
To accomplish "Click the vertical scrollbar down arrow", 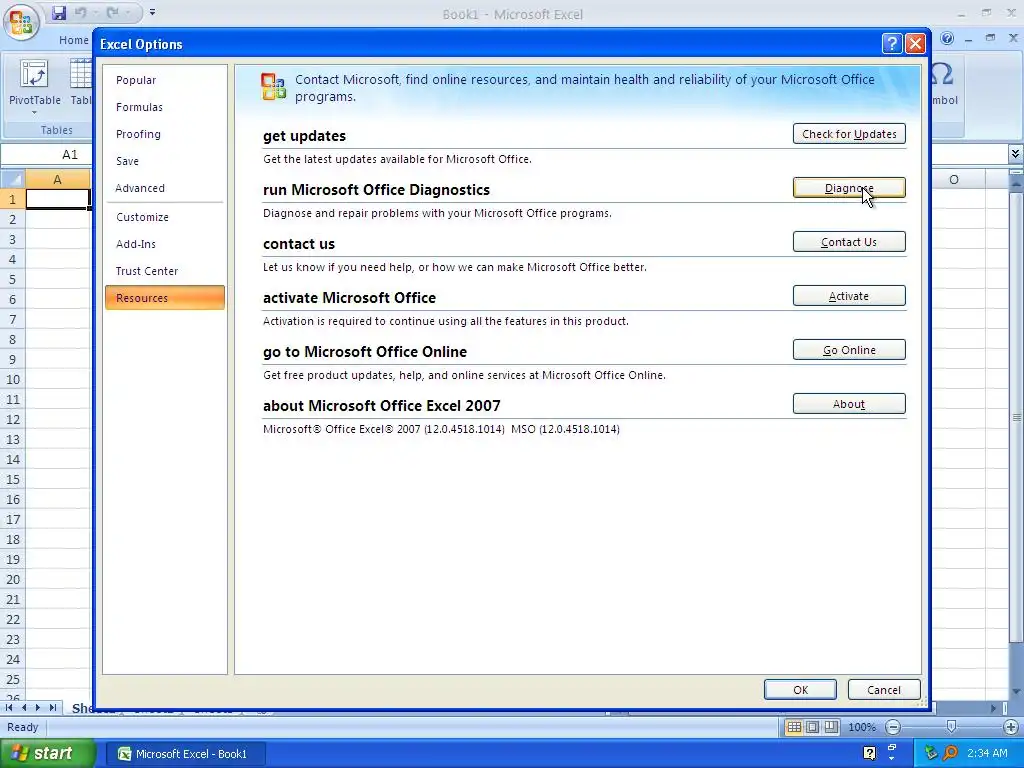I will (x=1016, y=692).
